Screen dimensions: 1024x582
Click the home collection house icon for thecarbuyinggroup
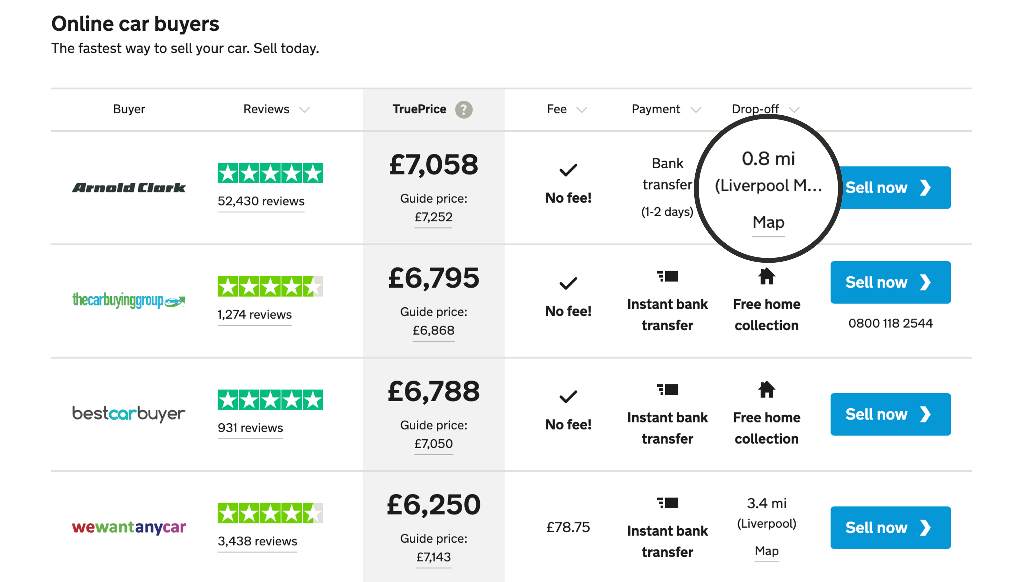[767, 277]
